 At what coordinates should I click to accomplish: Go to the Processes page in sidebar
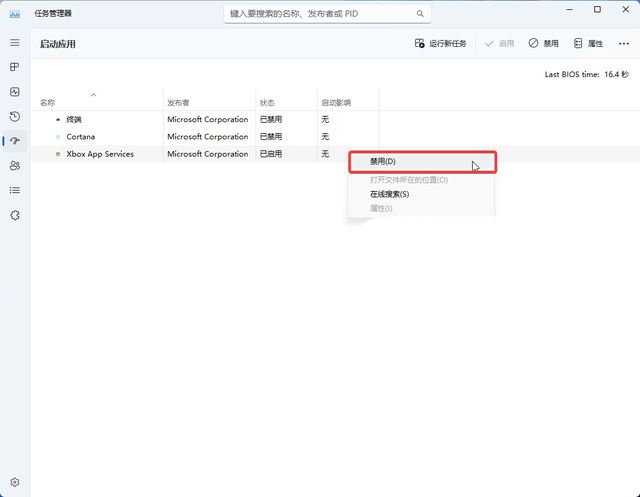tap(14, 67)
